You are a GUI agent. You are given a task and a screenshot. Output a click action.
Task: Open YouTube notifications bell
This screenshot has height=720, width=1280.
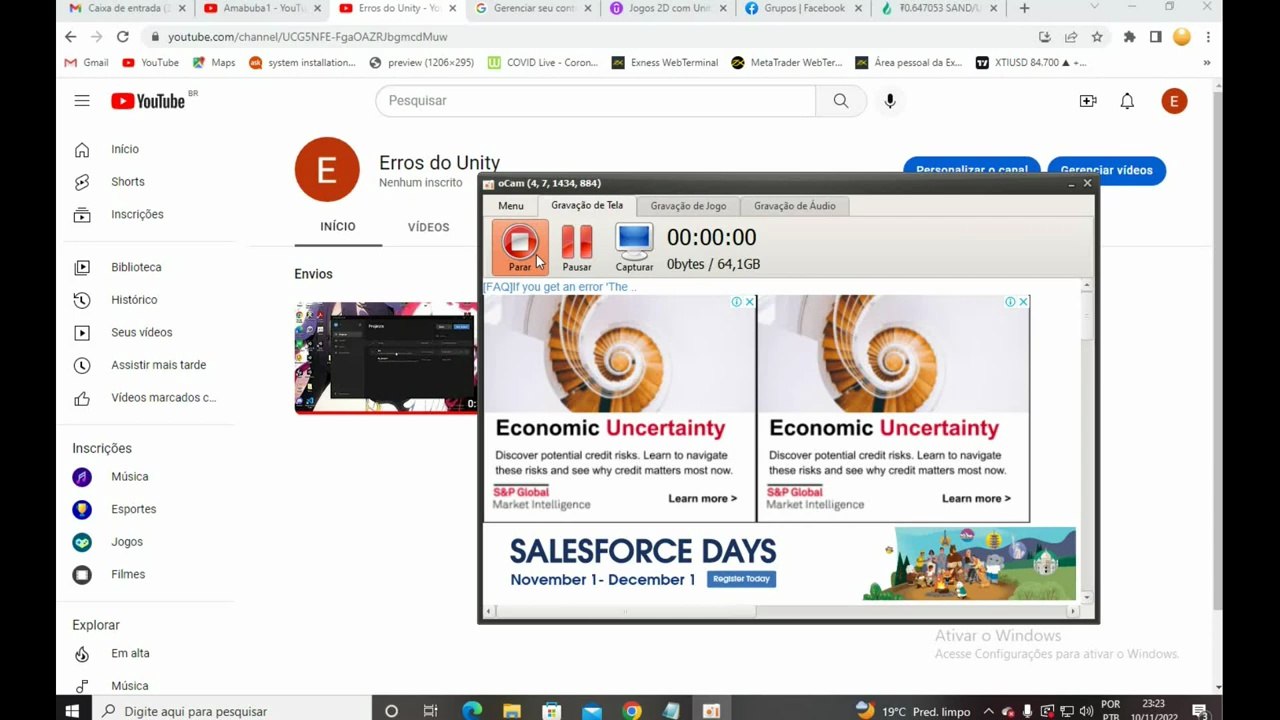[x=1127, y=101]
